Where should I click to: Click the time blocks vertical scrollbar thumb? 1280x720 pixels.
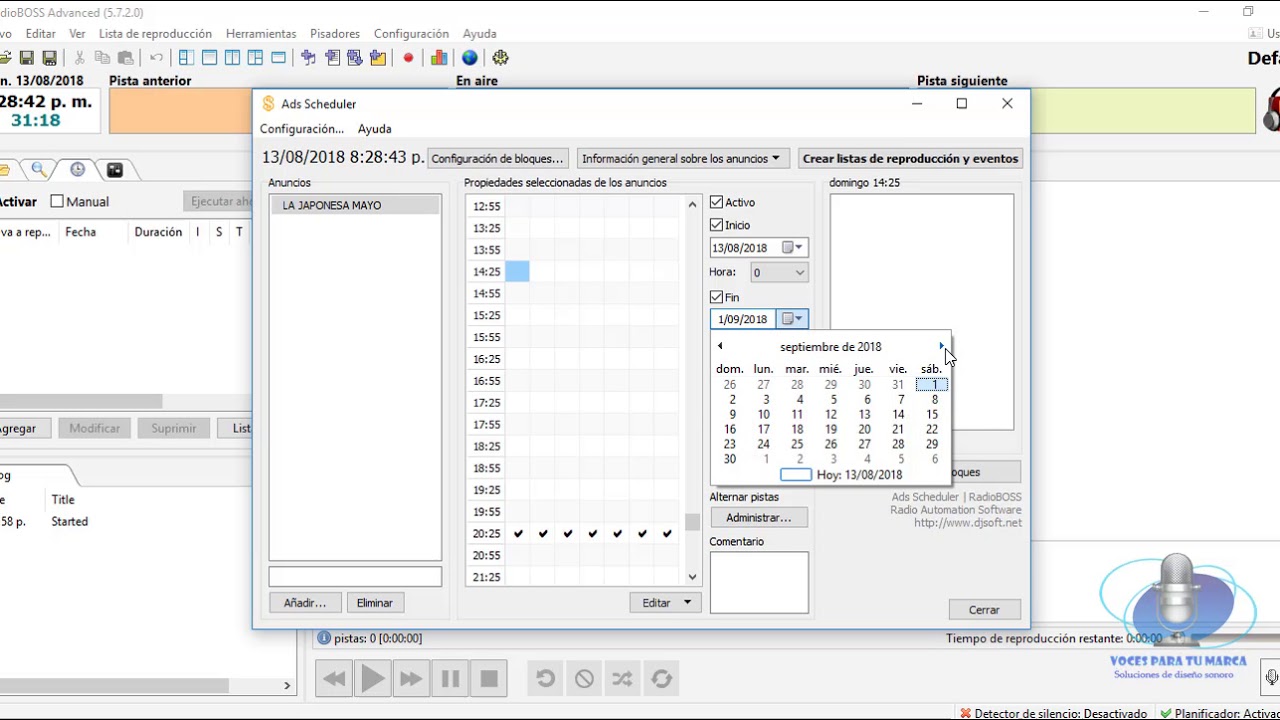tap(692, 523)
